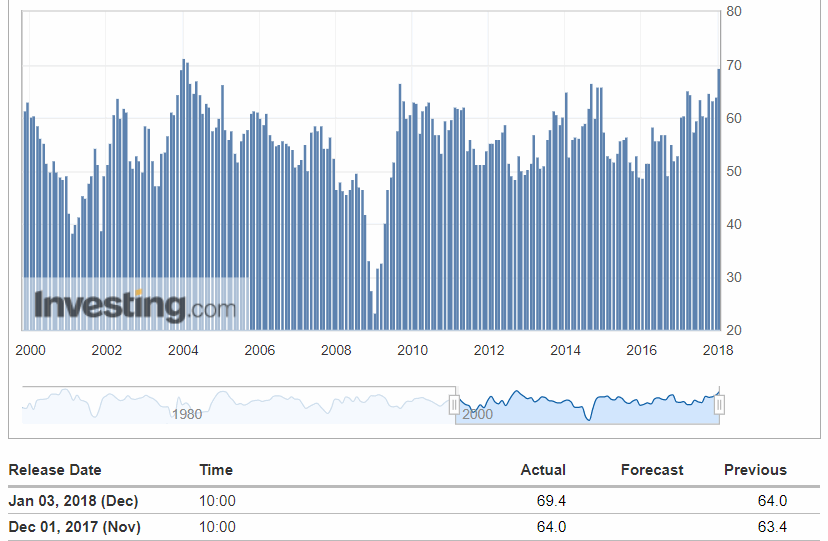Click the previous value 63.4

(x=771, y=527)
